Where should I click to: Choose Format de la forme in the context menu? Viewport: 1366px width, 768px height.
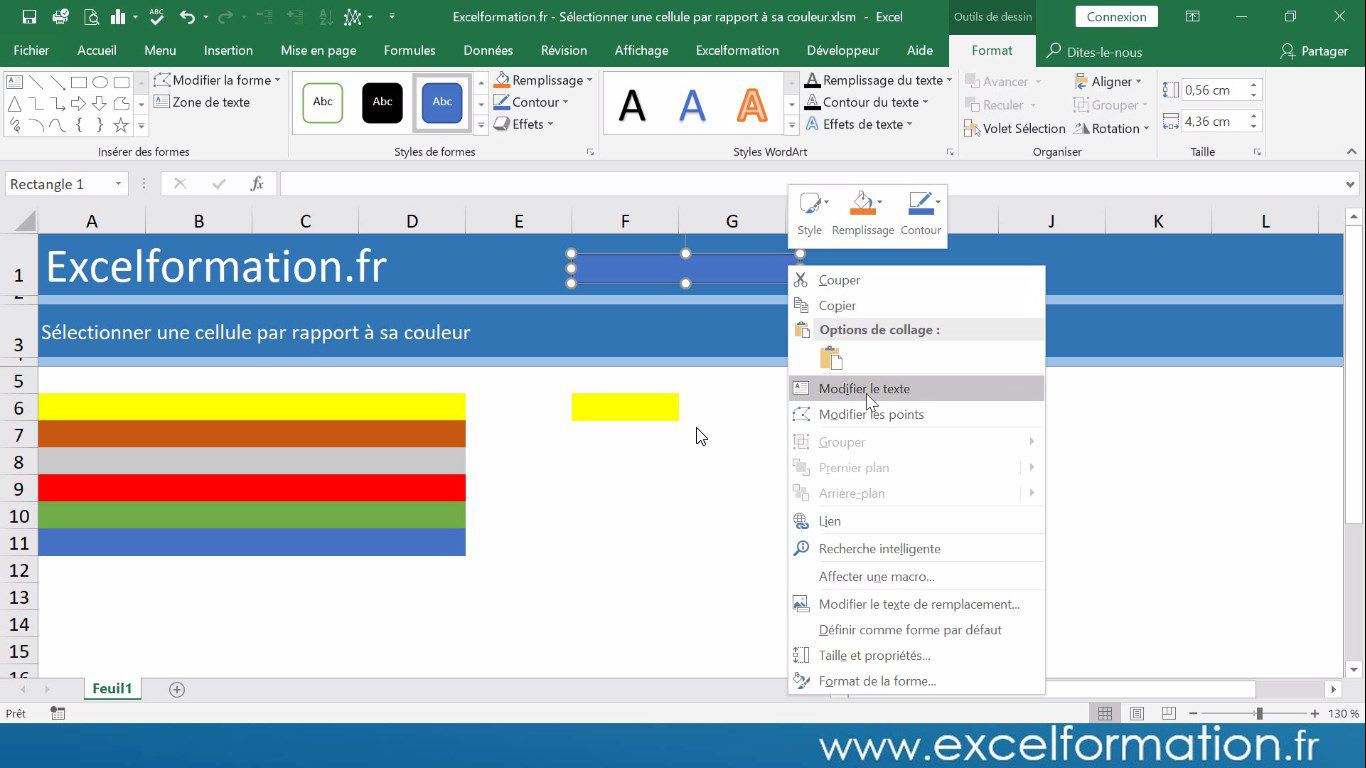coord(917,681)
